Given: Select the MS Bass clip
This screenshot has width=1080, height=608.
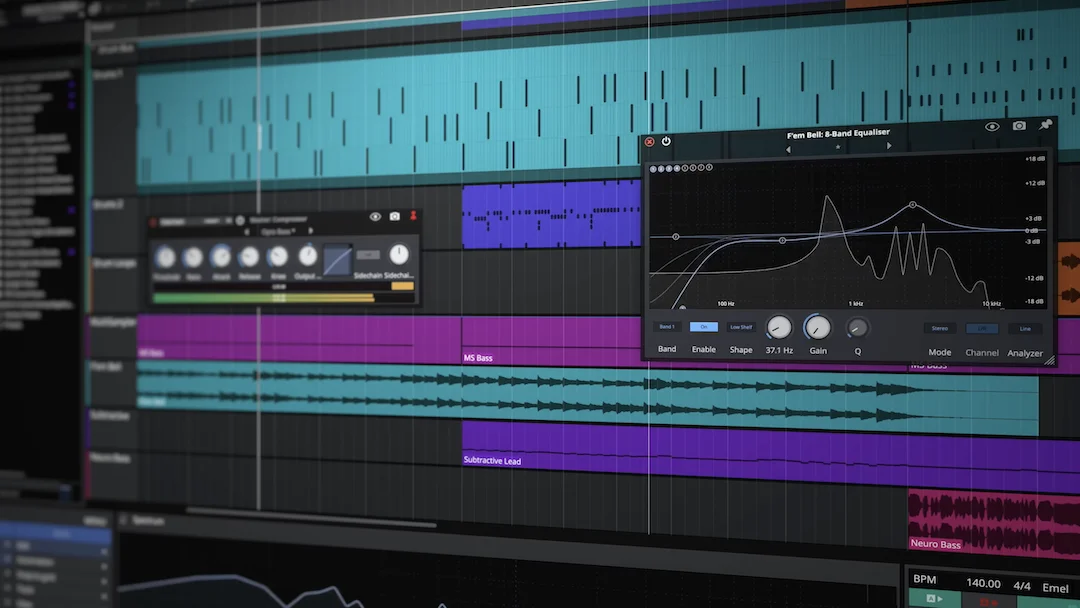Looking at the screenshot, I should tap(551, 341).
